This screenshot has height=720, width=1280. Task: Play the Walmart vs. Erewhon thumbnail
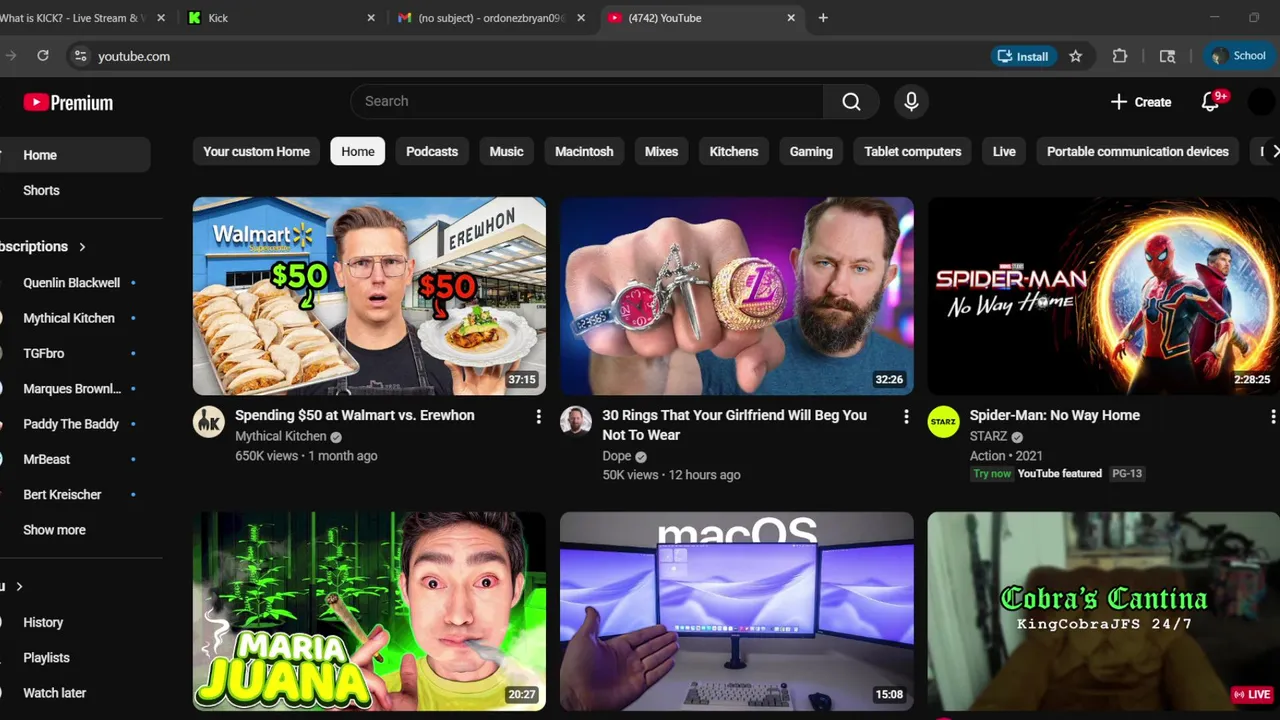[x=369, y=296]
